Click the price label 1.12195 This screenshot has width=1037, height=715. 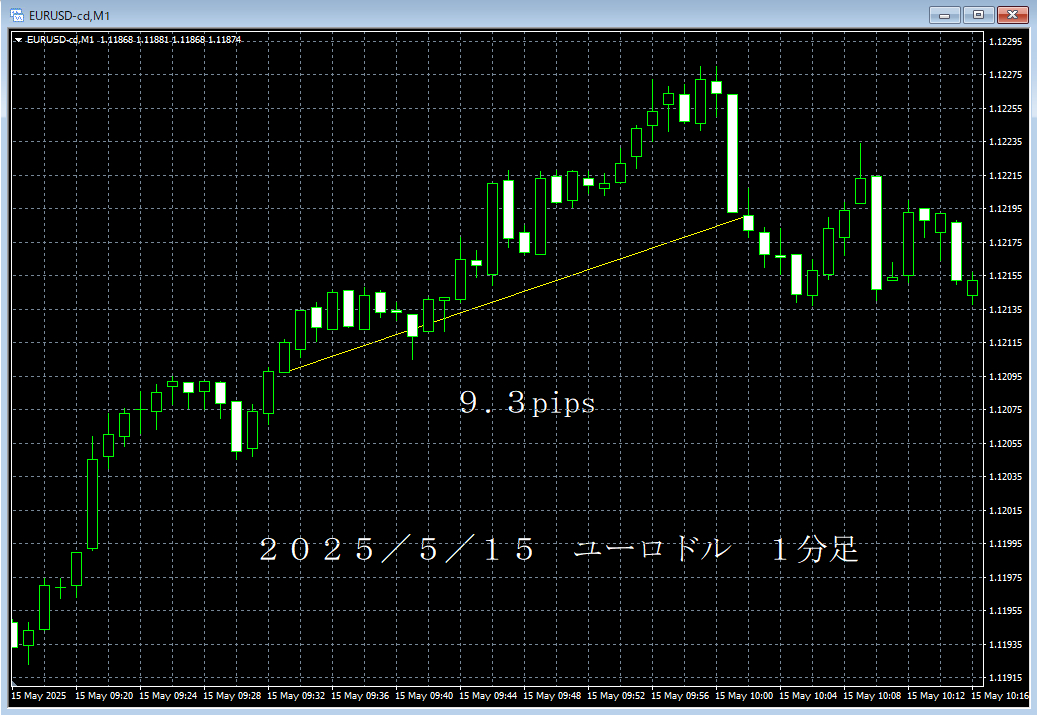click(x=1005, y=208)
